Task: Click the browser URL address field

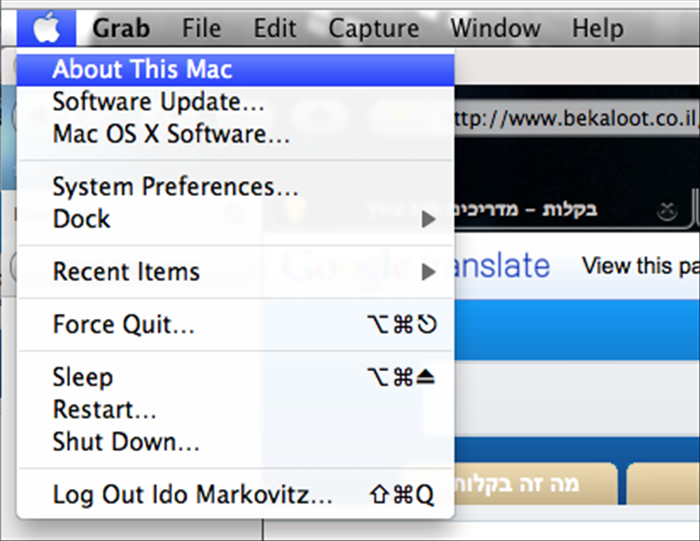Action: click(x=576, y=119)
